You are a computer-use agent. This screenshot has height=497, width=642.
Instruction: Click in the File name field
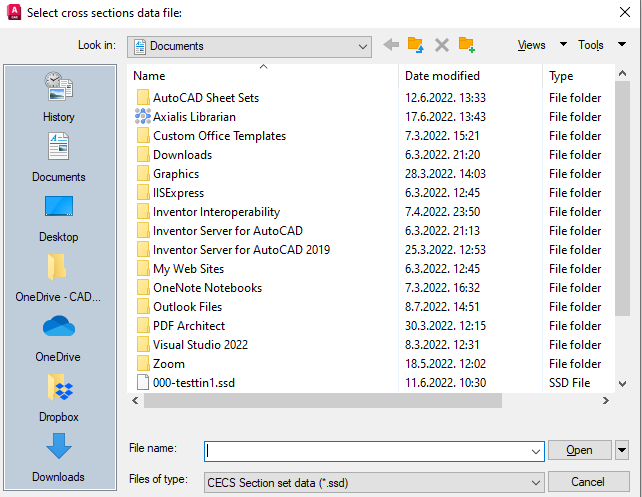370,451
